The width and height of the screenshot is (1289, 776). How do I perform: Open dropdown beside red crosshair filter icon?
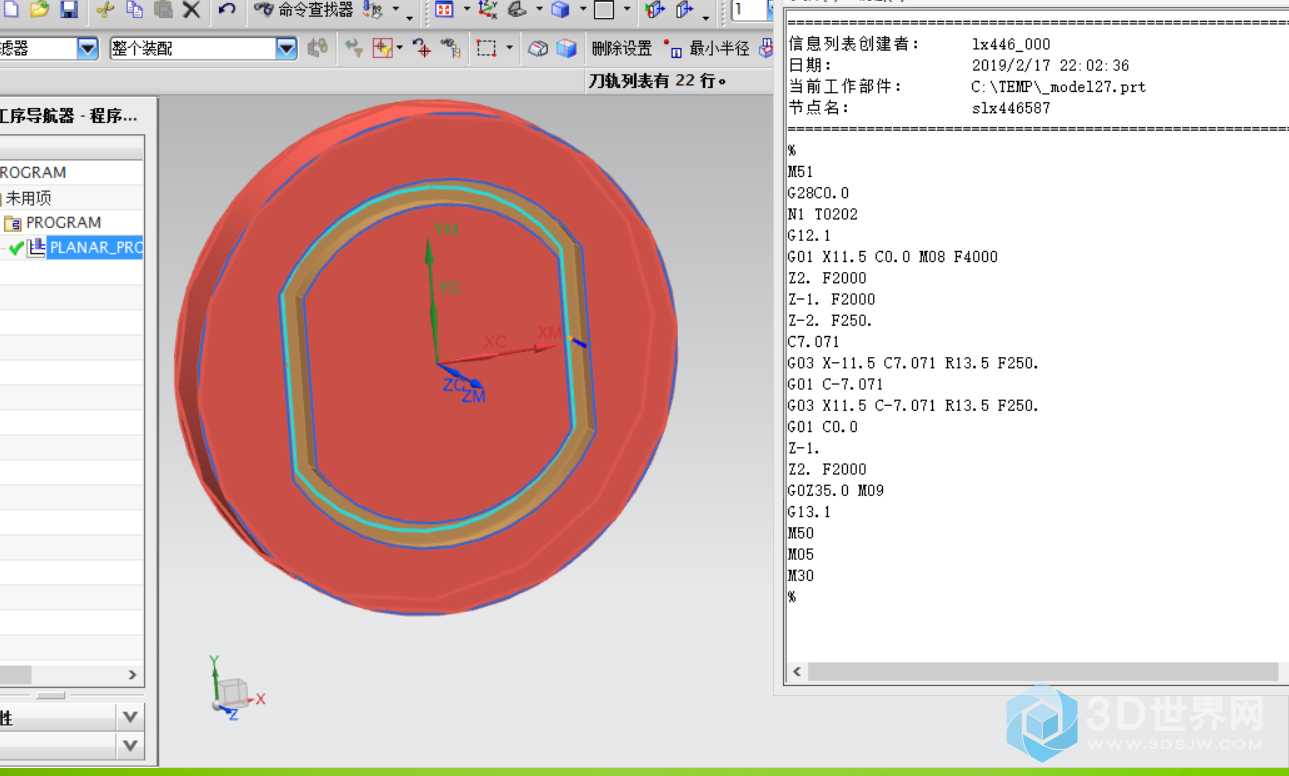400,48
